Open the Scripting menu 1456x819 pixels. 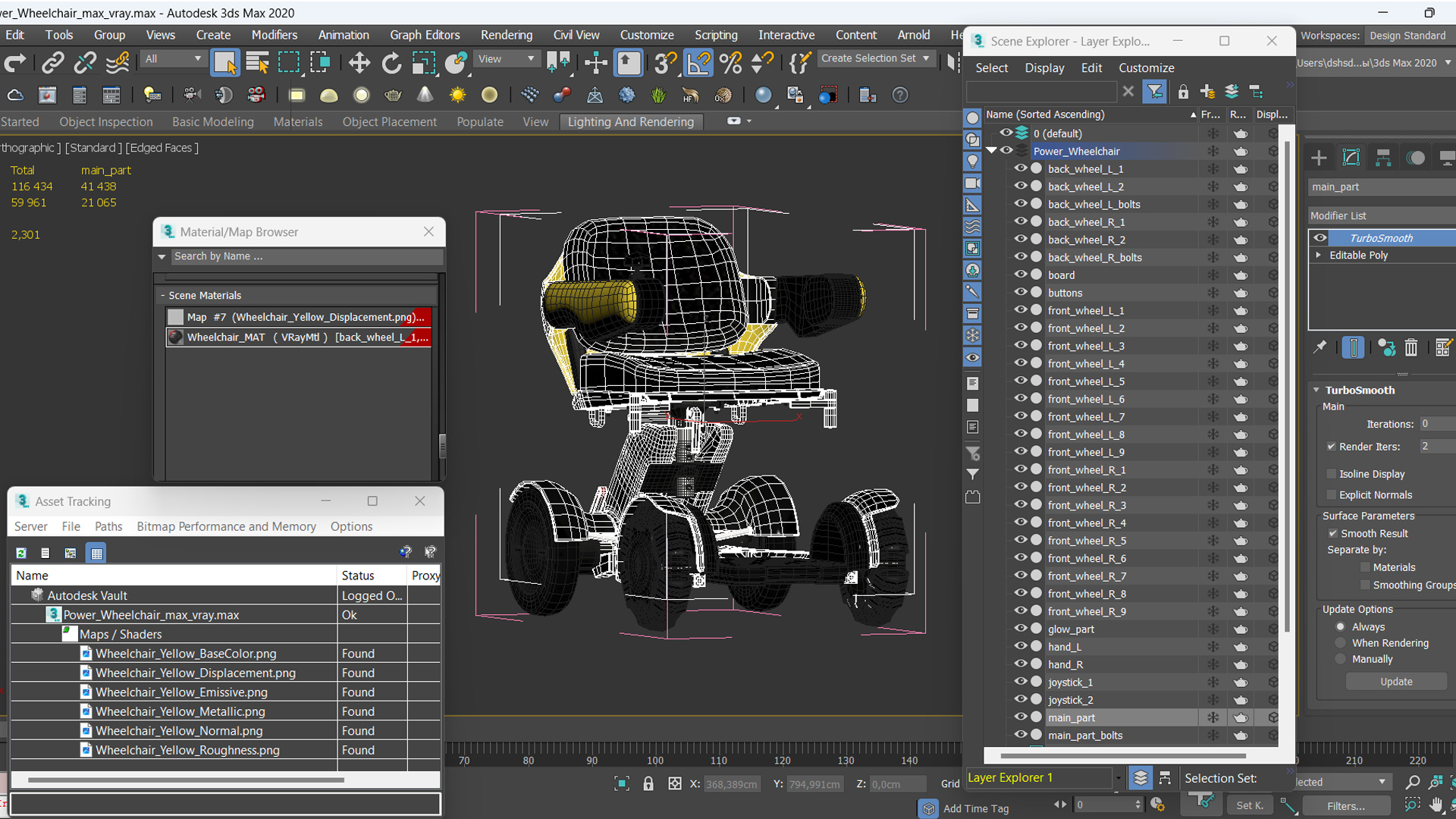point(715,35)
